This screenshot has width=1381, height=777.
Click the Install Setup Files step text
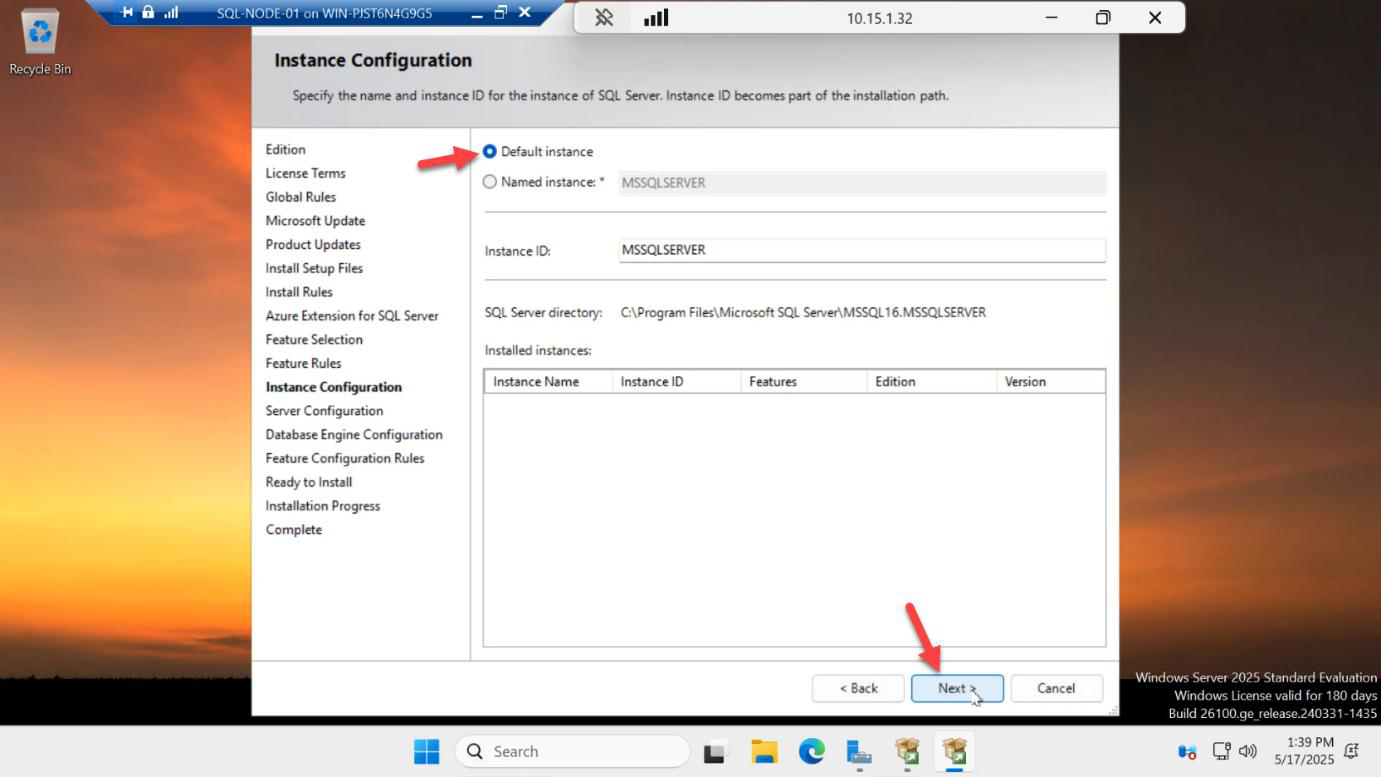click(x=314, y=268)
